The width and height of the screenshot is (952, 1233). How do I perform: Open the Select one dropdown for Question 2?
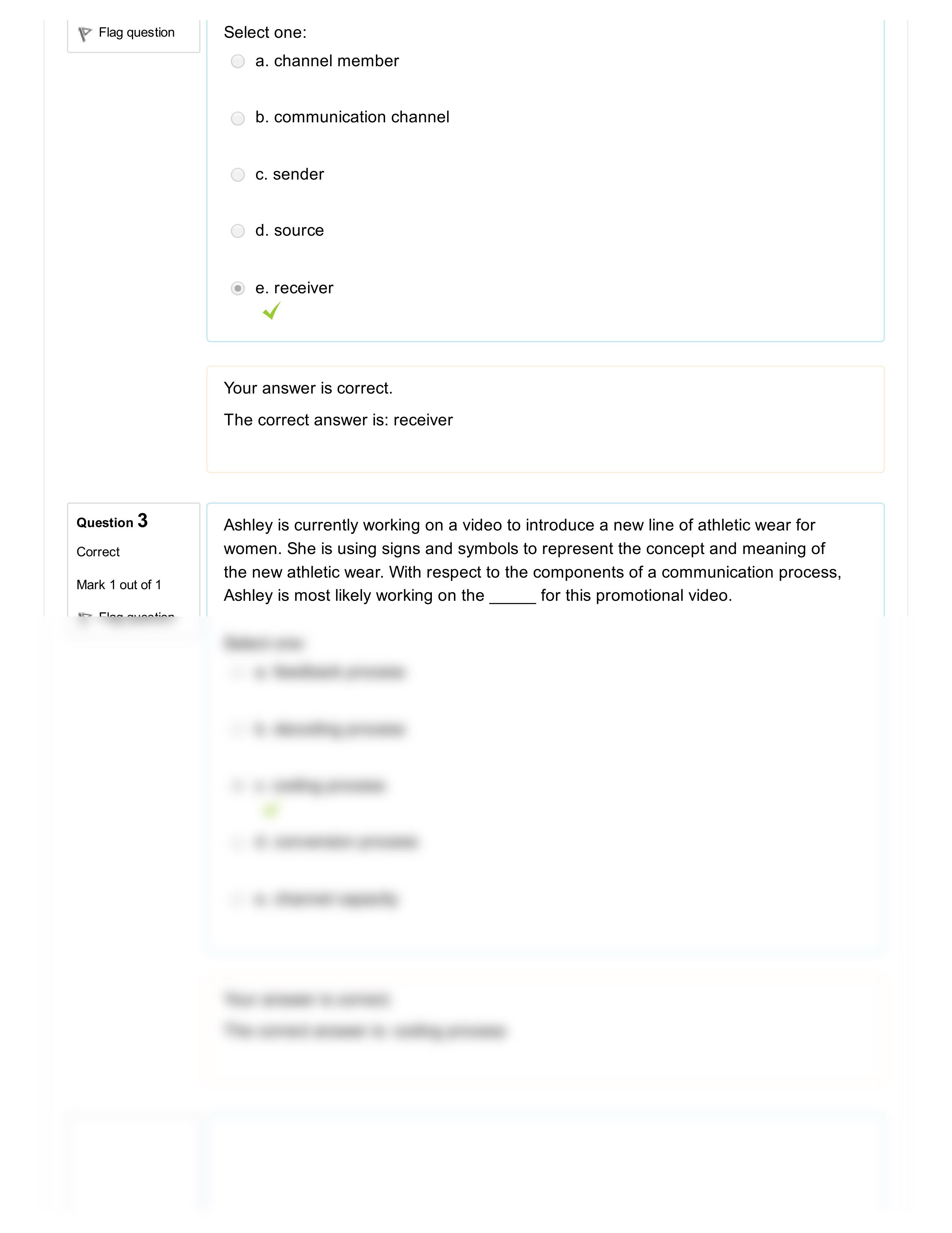point(265,33)
